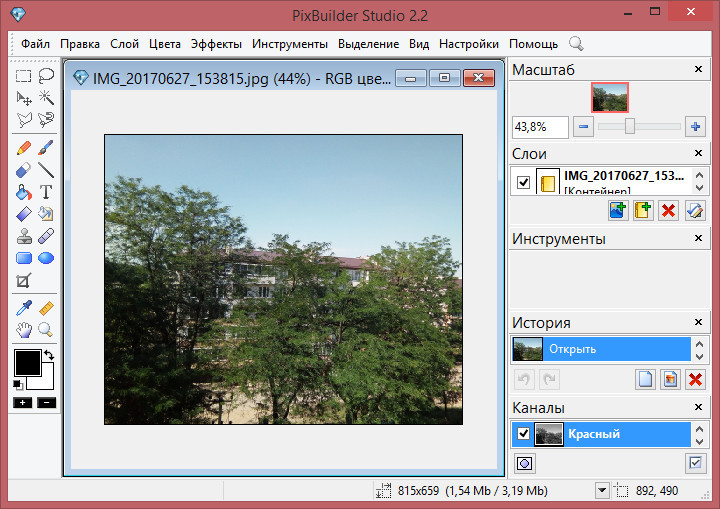Image resolution: width=720 pixels, height=509 pixels.
Task: Select the polygonal lasso tool
Action: point(24,120)
